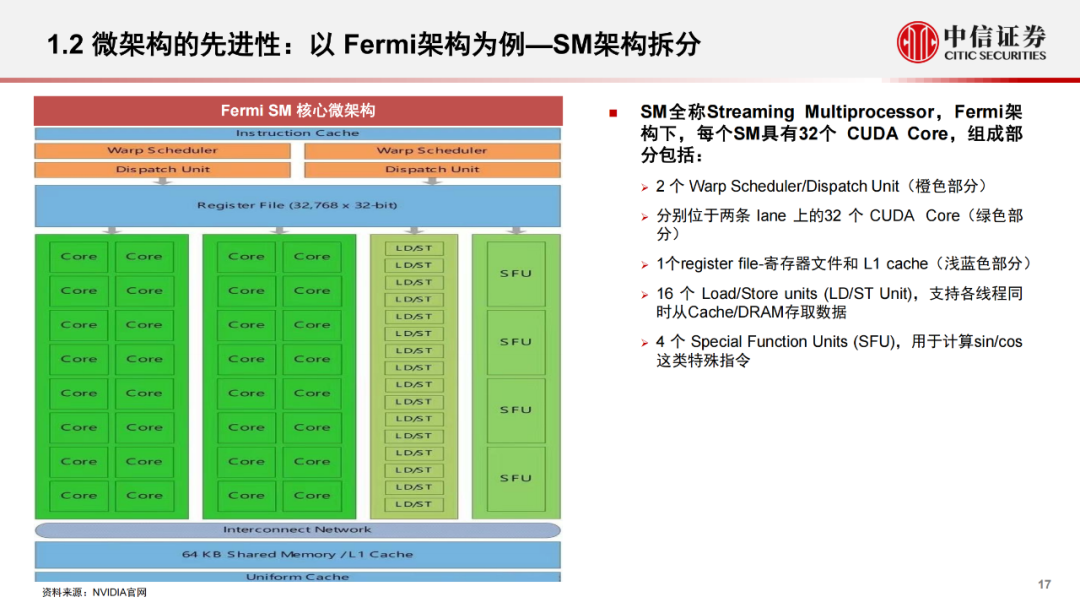Click the CITIC Securities logo
The height and width of the screenshot is (608, 1080).
971,42
